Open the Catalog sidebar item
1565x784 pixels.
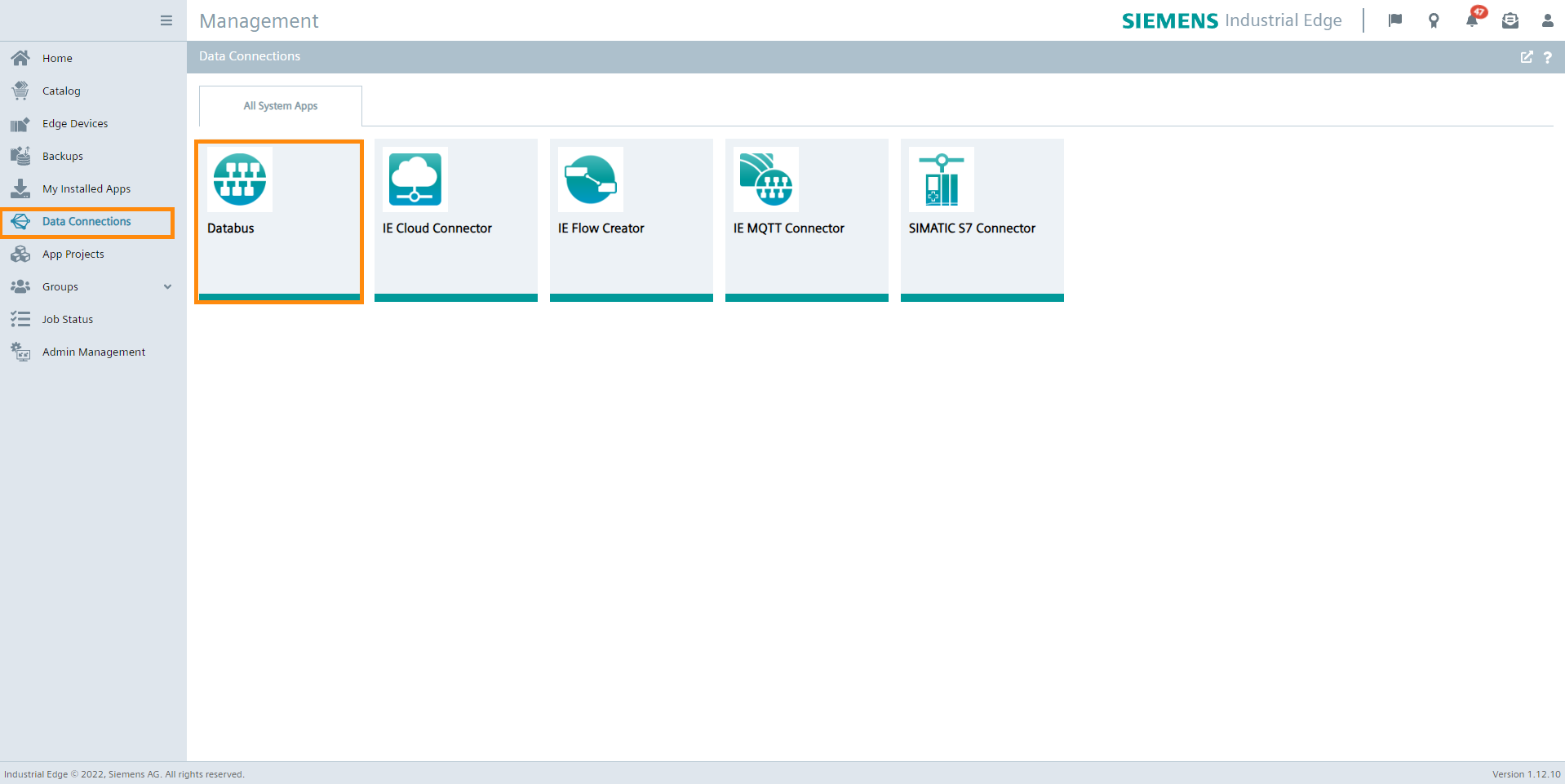pyautogui.click(x=61, y=91)
